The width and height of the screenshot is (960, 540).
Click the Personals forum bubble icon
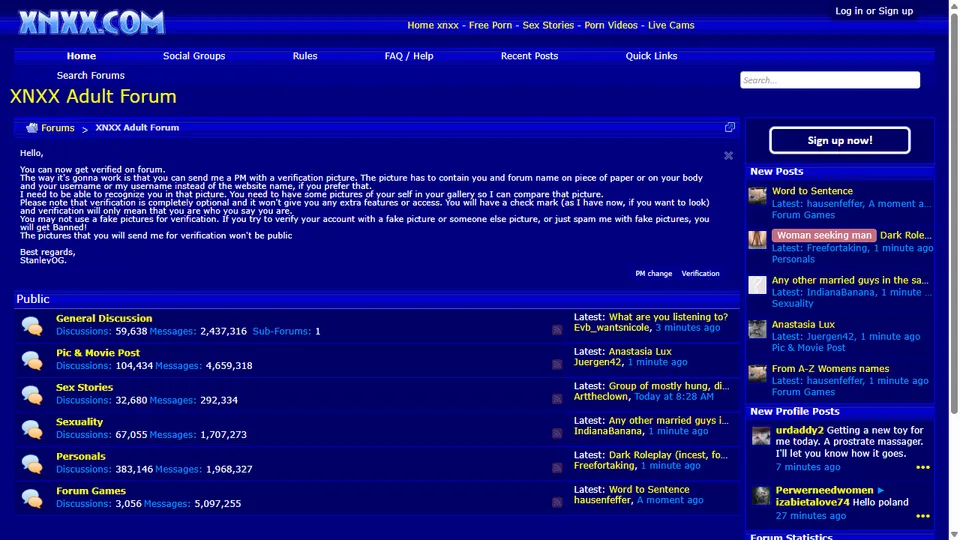pos(32,463)
